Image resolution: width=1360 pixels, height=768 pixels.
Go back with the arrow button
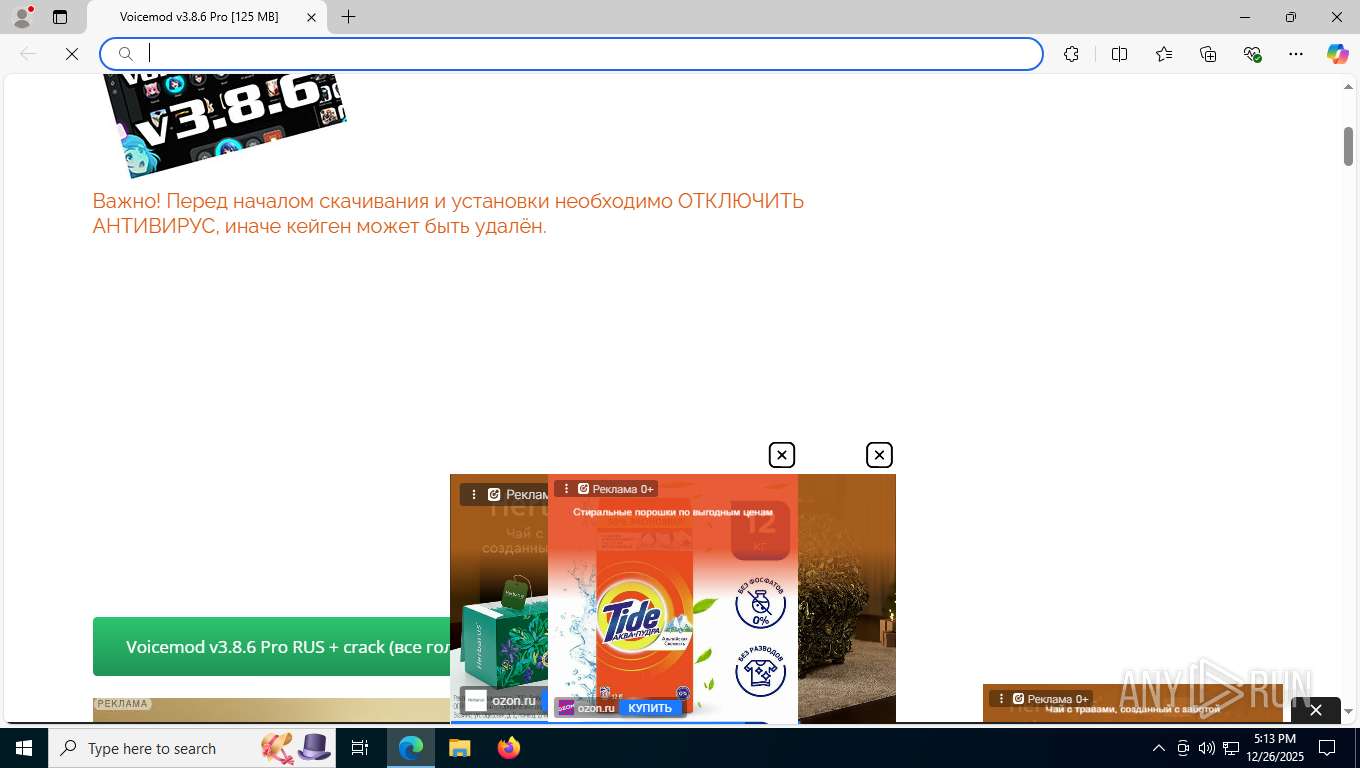pos(28,54)
